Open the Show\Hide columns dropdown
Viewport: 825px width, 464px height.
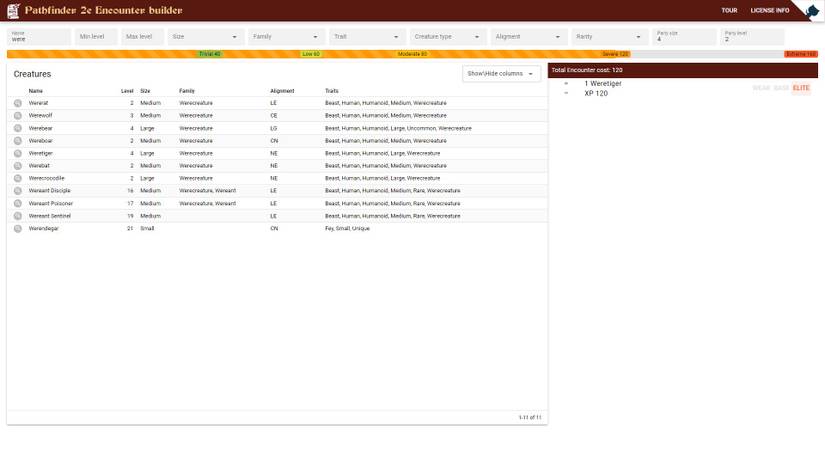(x=502, y=74)
